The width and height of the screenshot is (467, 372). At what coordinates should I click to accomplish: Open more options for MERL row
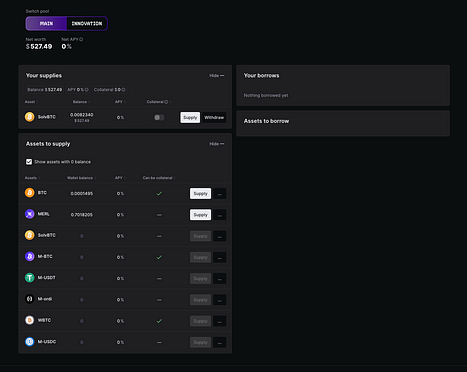(x=220, y=215)
